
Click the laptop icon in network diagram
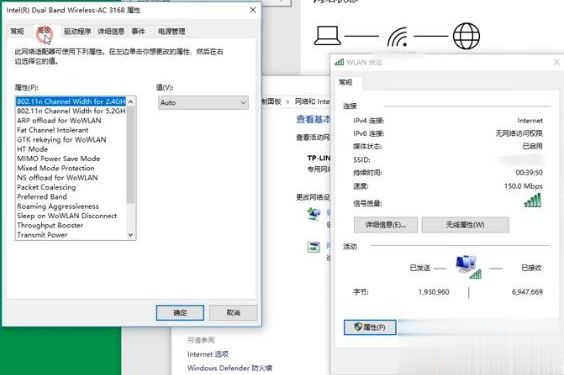pos(327,35)
